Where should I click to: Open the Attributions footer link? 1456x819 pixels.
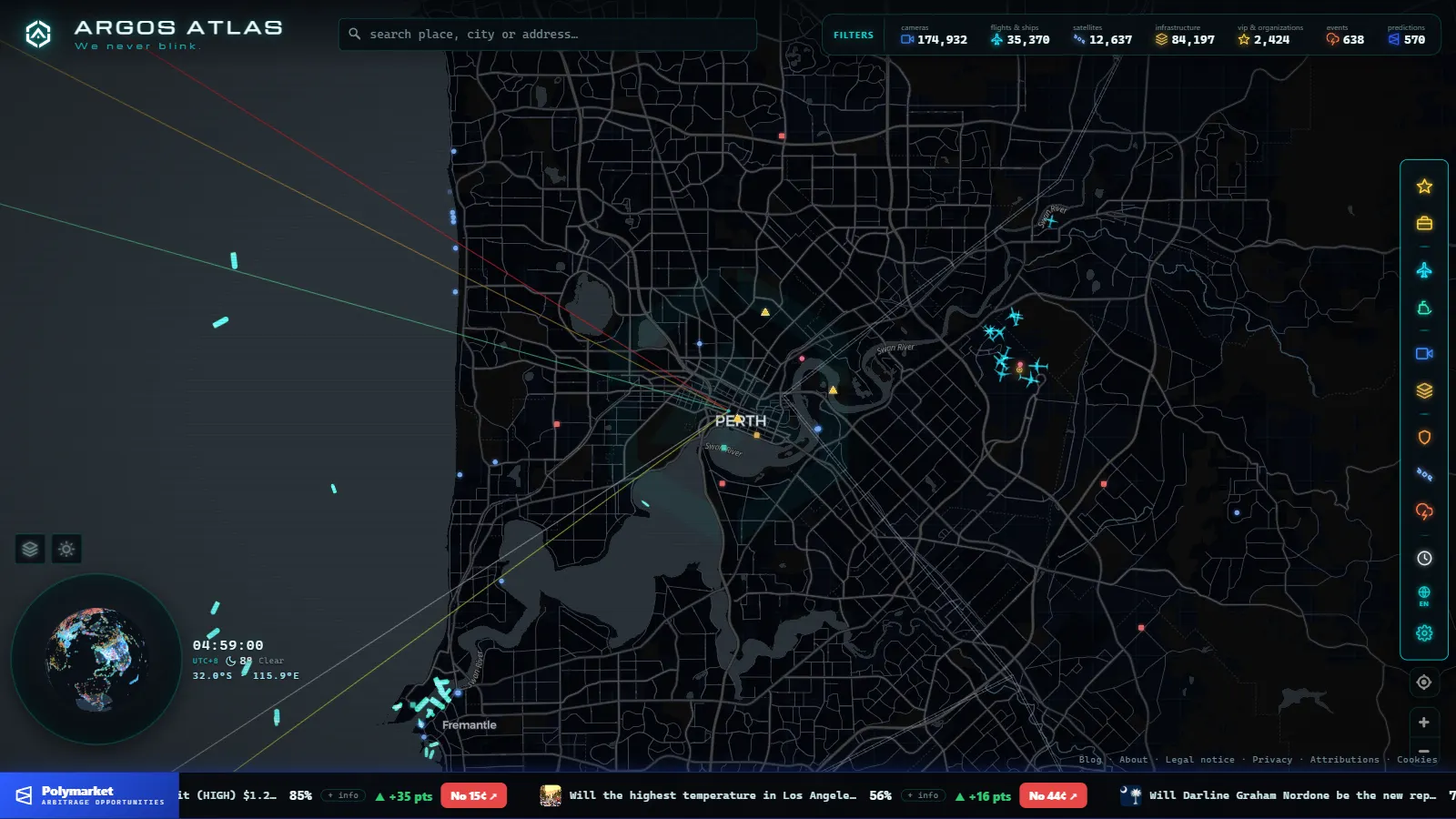point(1345,760)
